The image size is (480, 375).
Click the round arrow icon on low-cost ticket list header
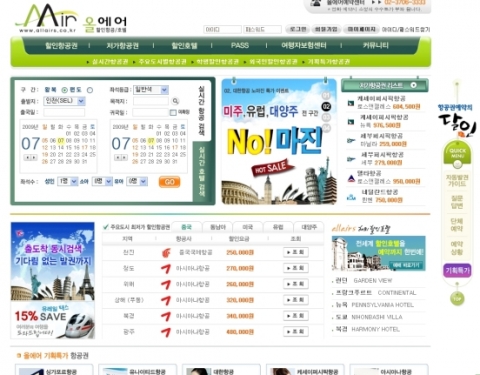(413, 85)
